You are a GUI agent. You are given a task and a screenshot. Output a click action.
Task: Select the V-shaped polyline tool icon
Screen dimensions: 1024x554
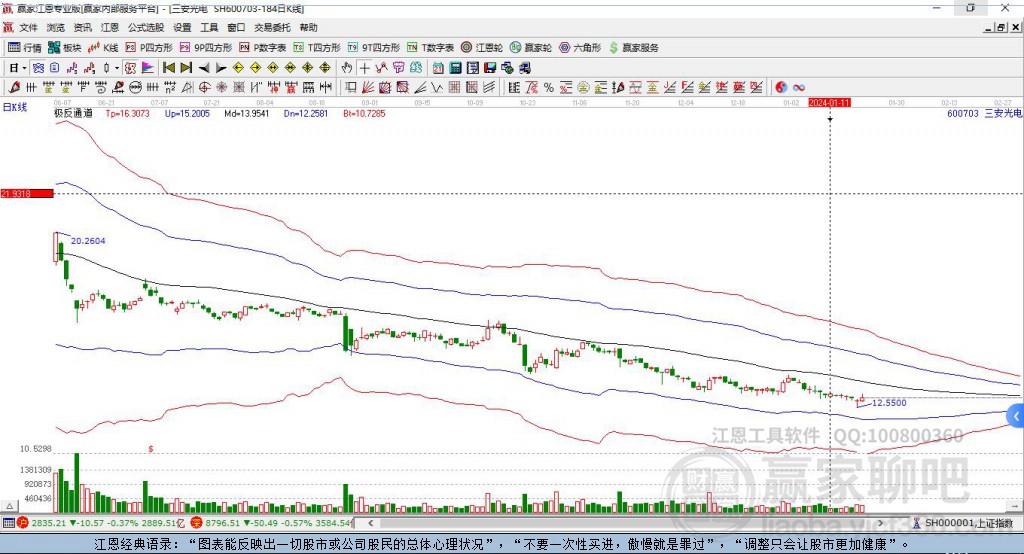coord(437,88)
